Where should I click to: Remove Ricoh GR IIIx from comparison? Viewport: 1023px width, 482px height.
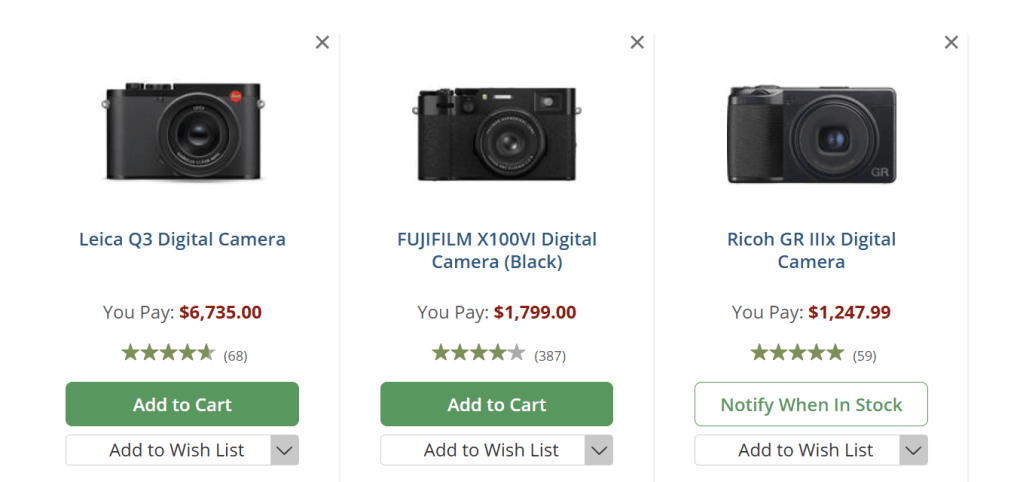click(x=951, y=42)
